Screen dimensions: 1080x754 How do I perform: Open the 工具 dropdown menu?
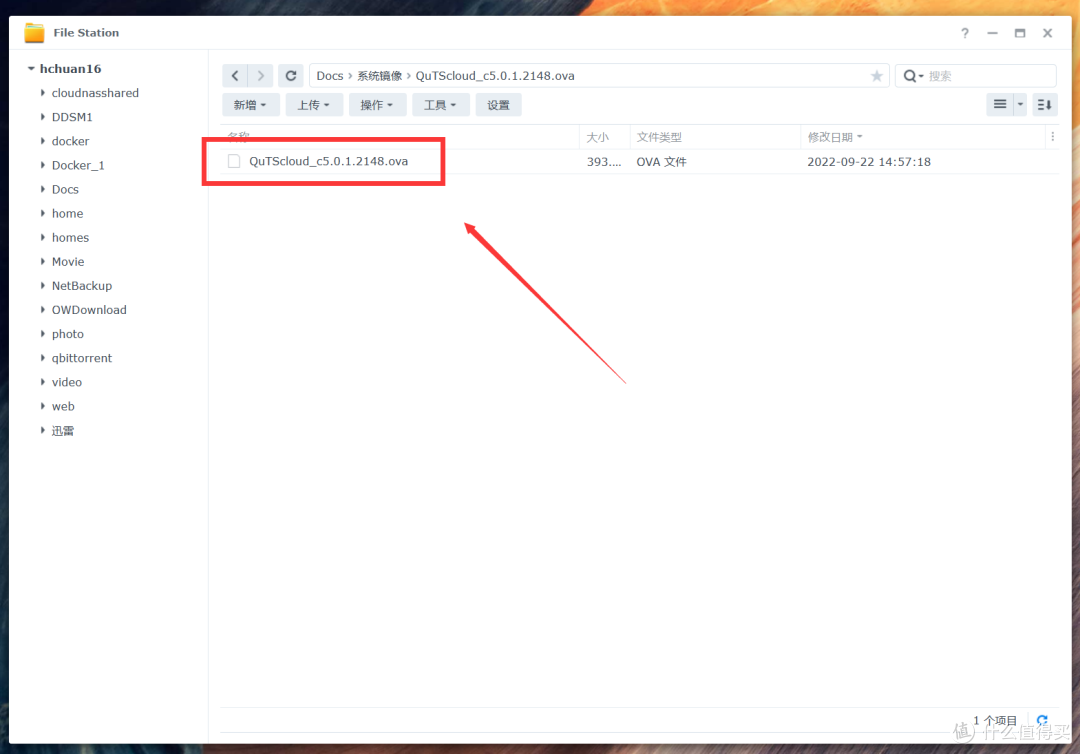[x=440, y=105]
